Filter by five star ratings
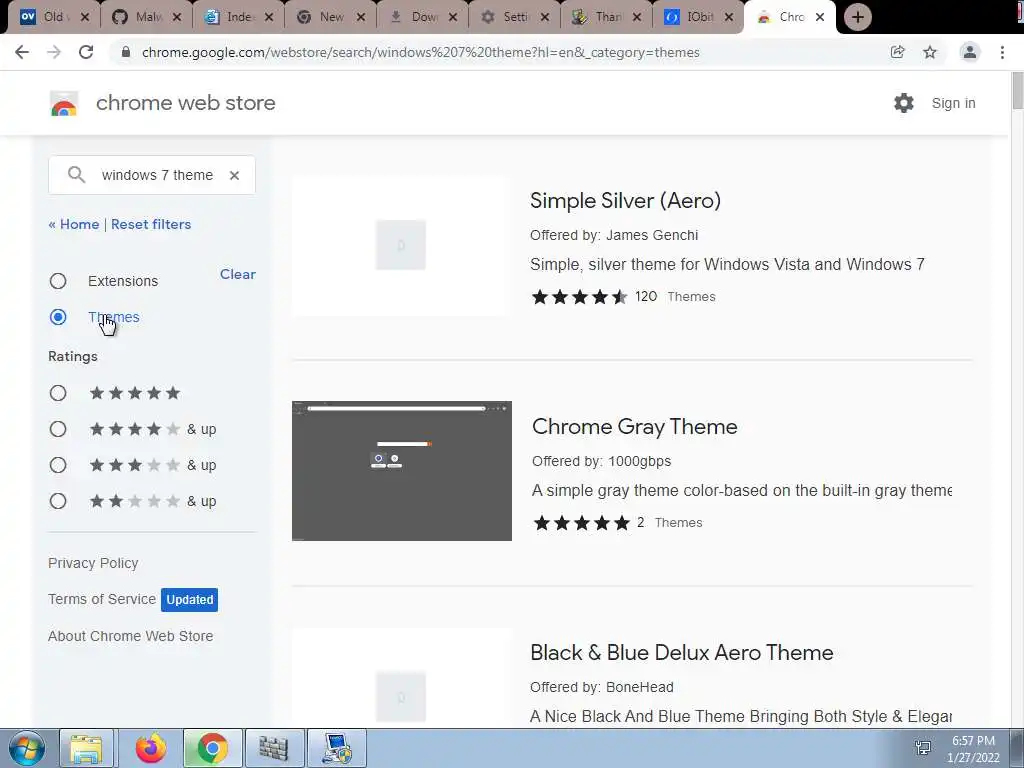 [x=58, y=393]
